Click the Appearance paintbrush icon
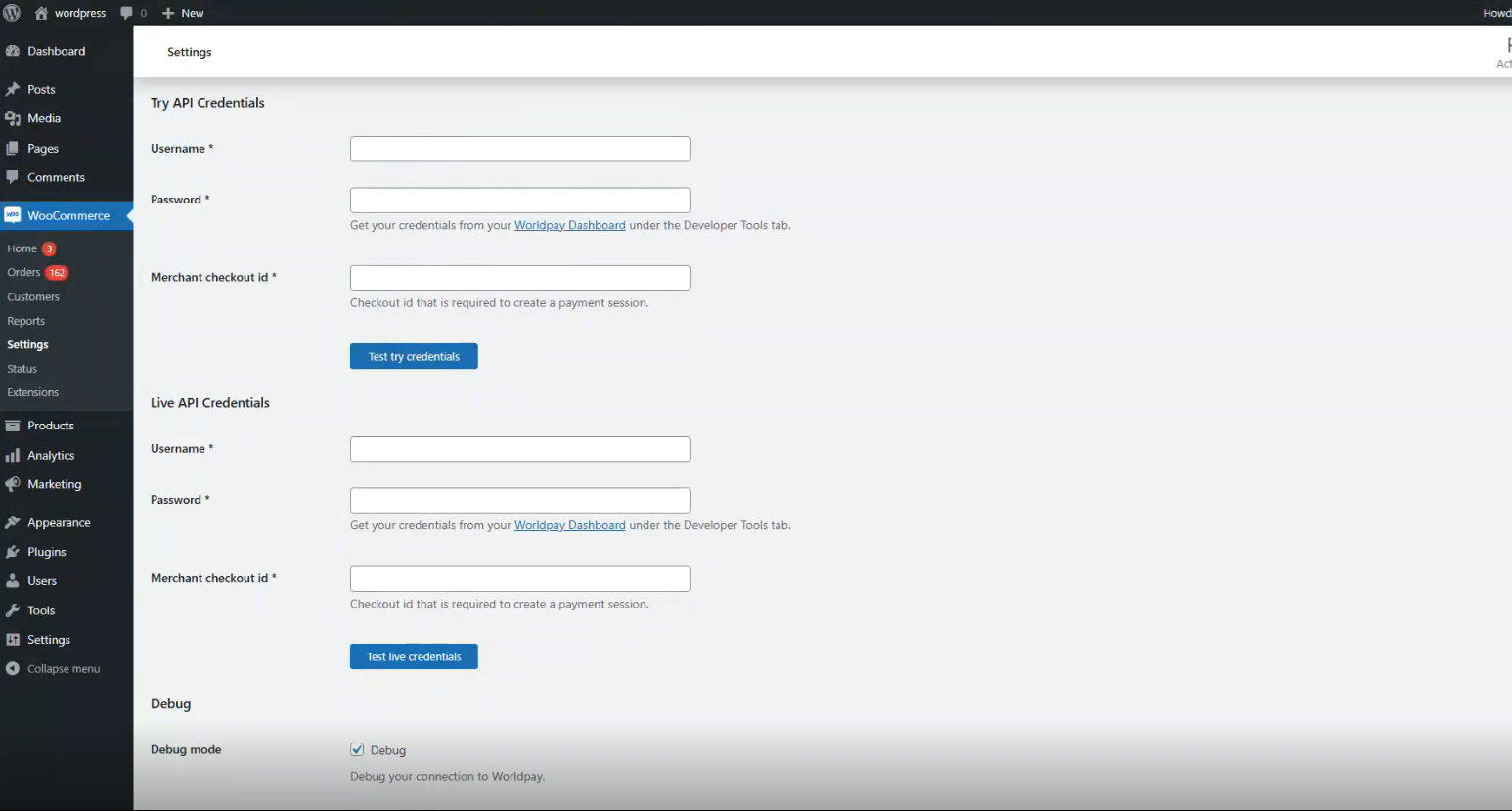1512x811 pixels. (13, 522)
